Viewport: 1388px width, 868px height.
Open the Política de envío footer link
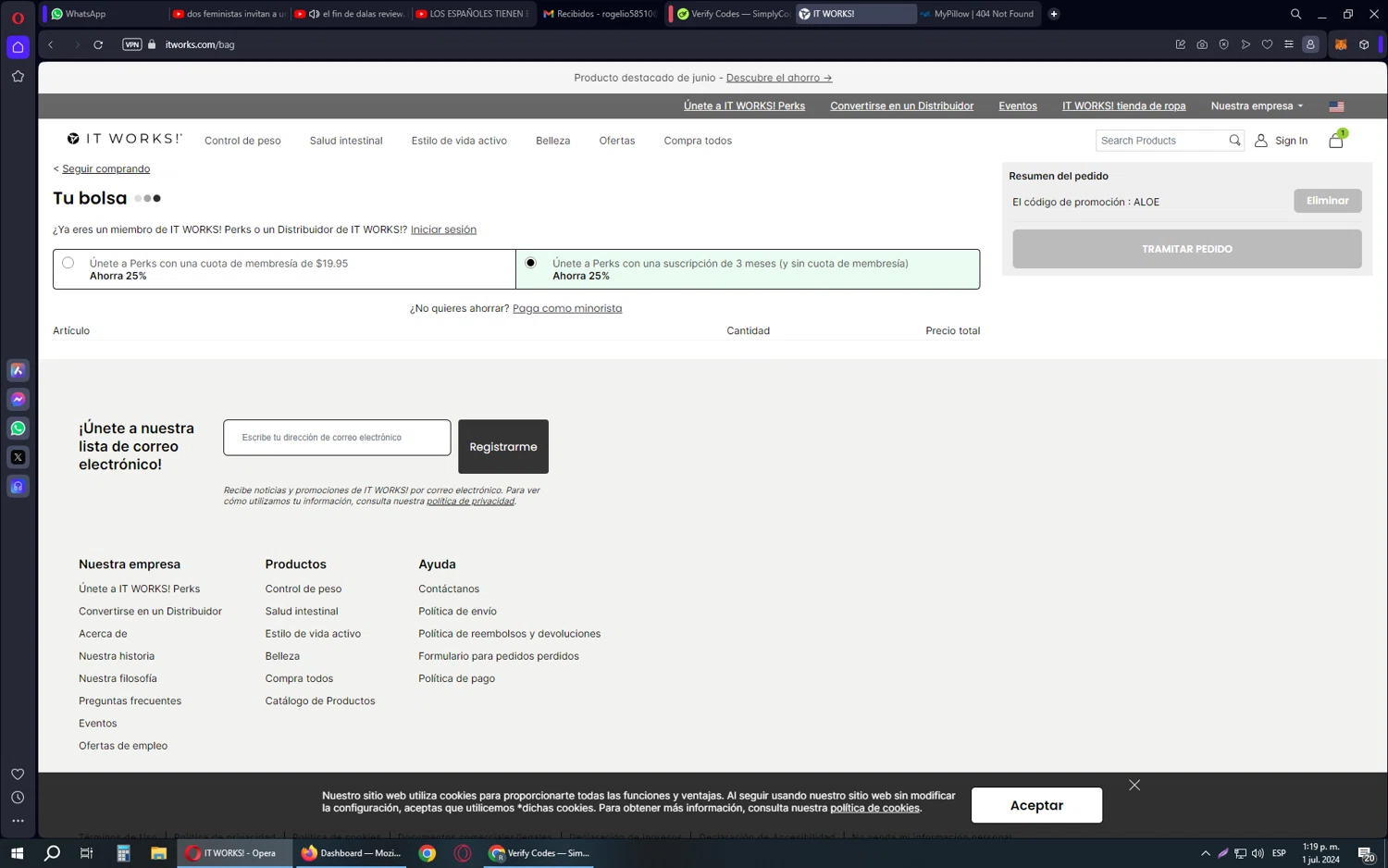457,611
